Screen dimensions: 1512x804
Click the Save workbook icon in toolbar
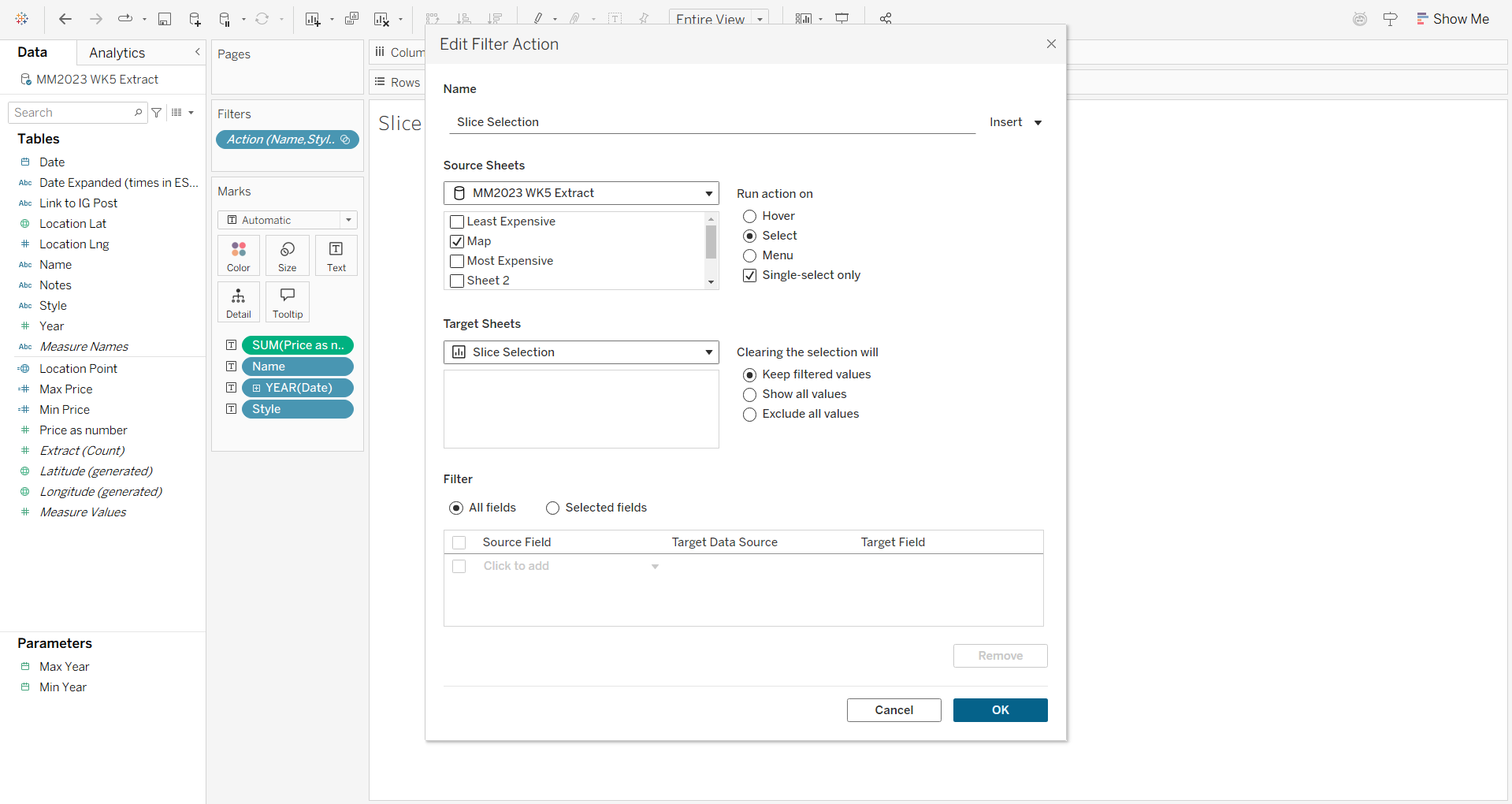point(165,19)
